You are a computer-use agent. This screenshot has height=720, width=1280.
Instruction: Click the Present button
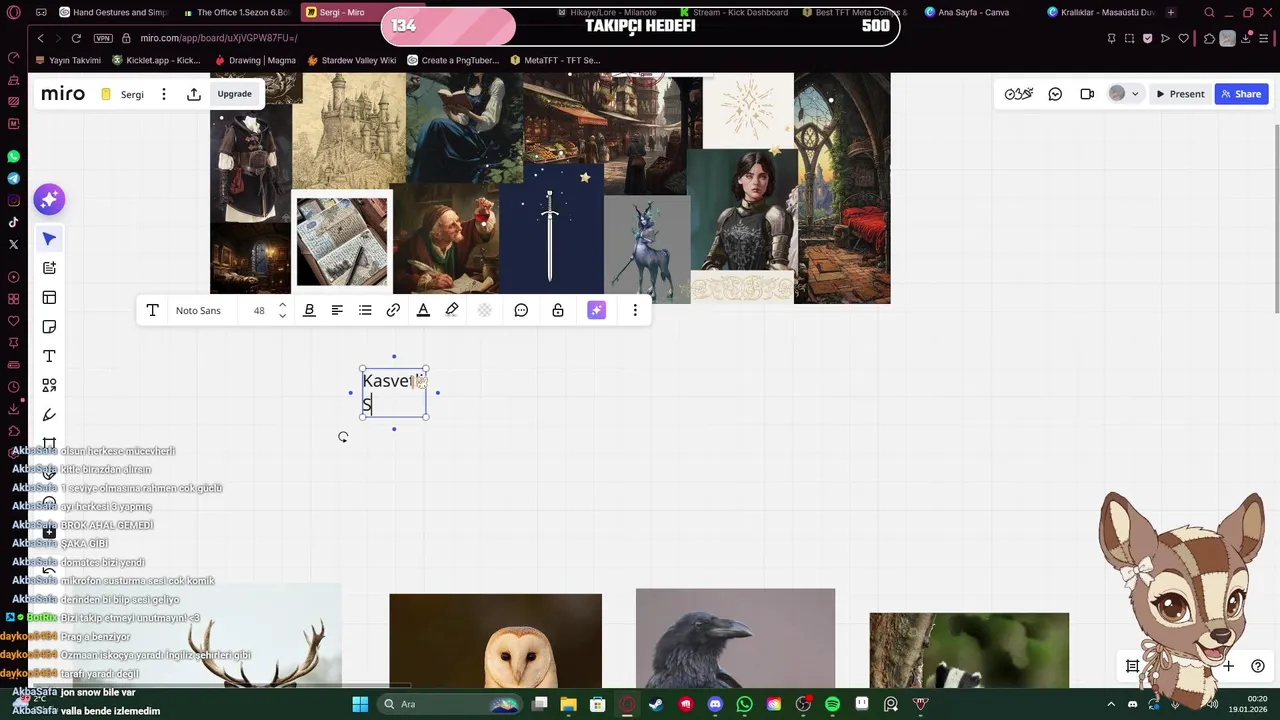point(1180,94)
